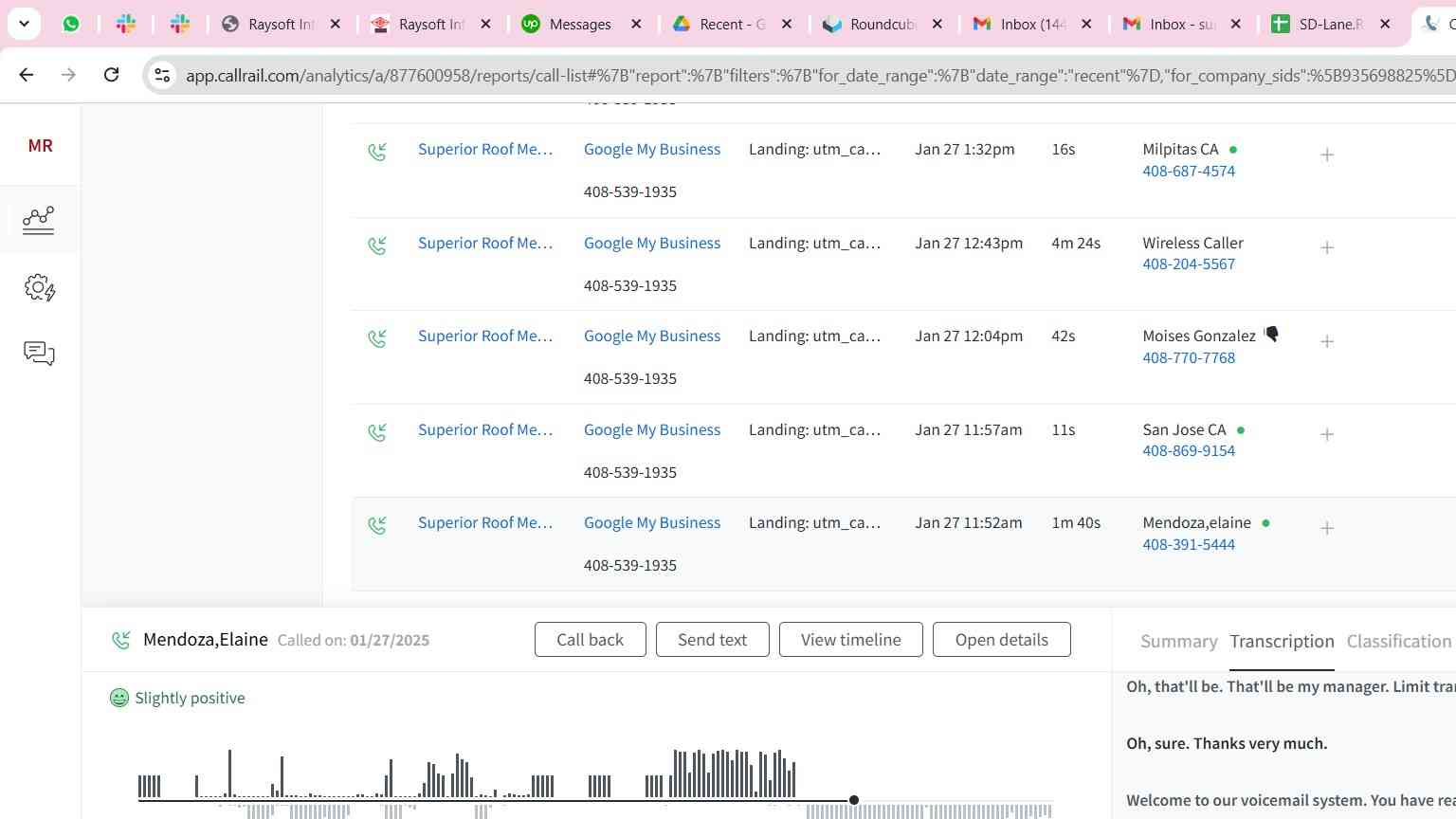1456x819 pixels.
Task: Click browser back arrow
Action: (x=27, y=74)
